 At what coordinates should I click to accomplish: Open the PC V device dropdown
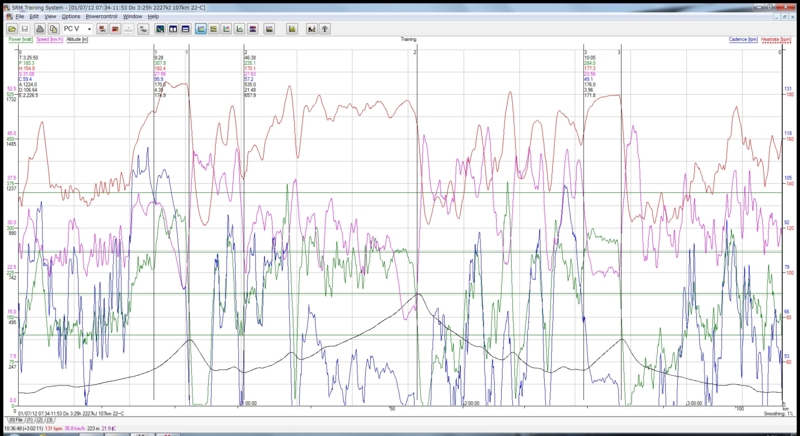pos(77,29)
